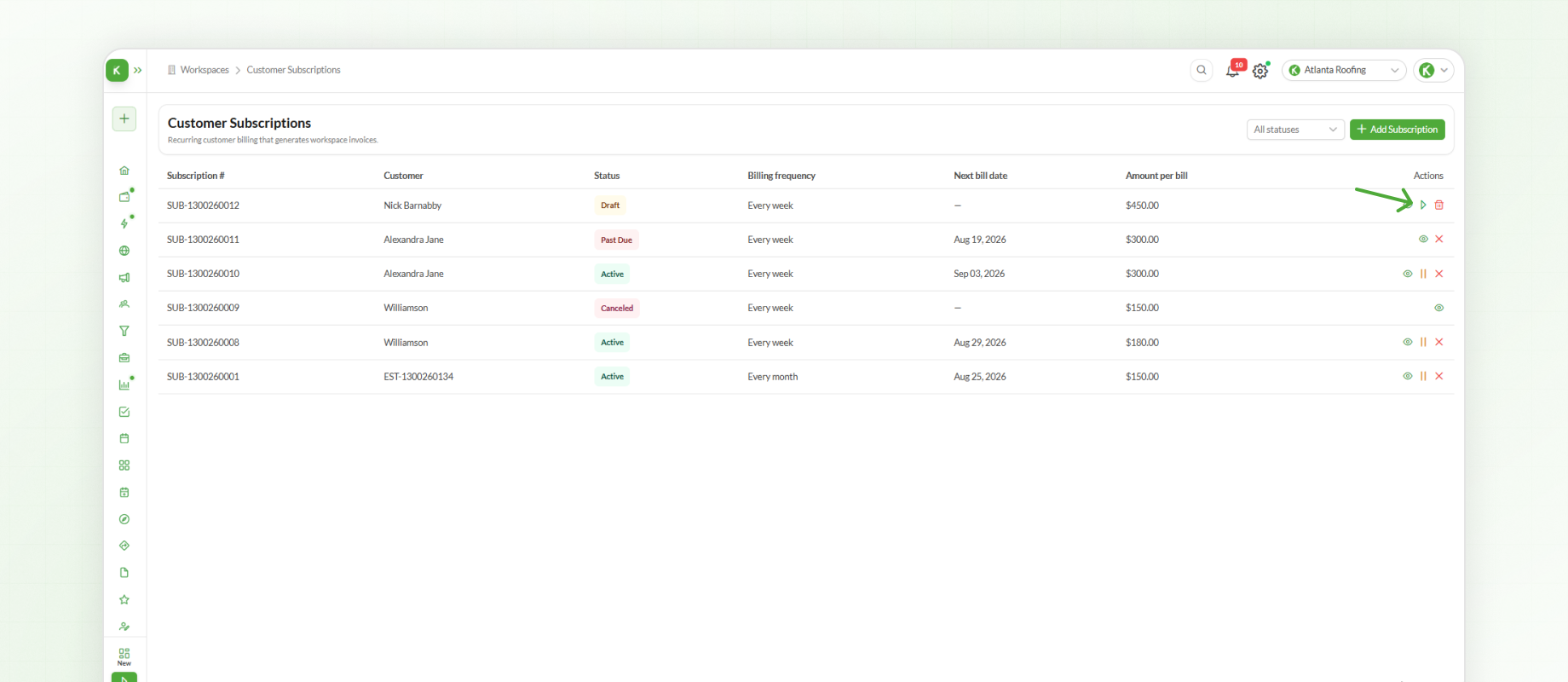Pause the monthly subscription SUB-1300260001

tap(1423, 376)
